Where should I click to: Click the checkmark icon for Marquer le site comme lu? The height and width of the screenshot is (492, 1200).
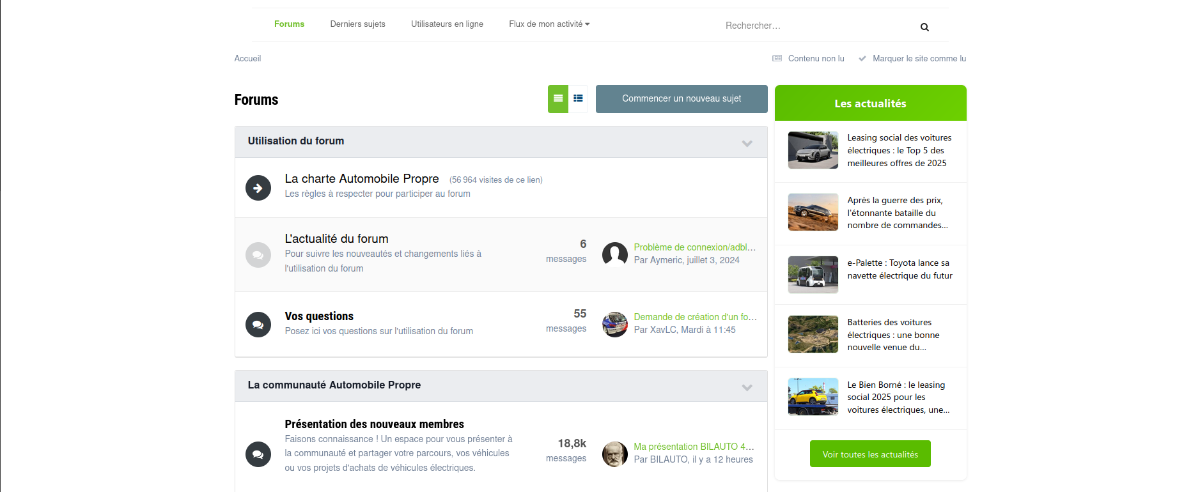coord(862,58)
